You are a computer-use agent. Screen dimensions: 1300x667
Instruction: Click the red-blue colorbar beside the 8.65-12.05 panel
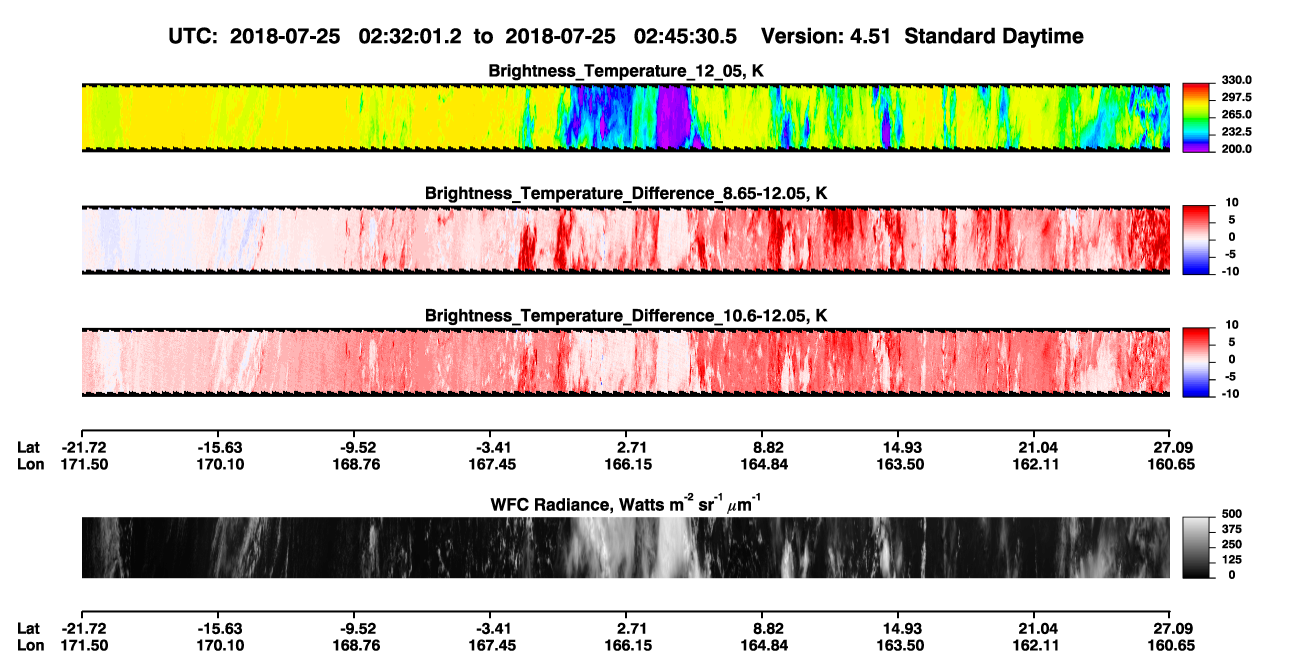1196,240
